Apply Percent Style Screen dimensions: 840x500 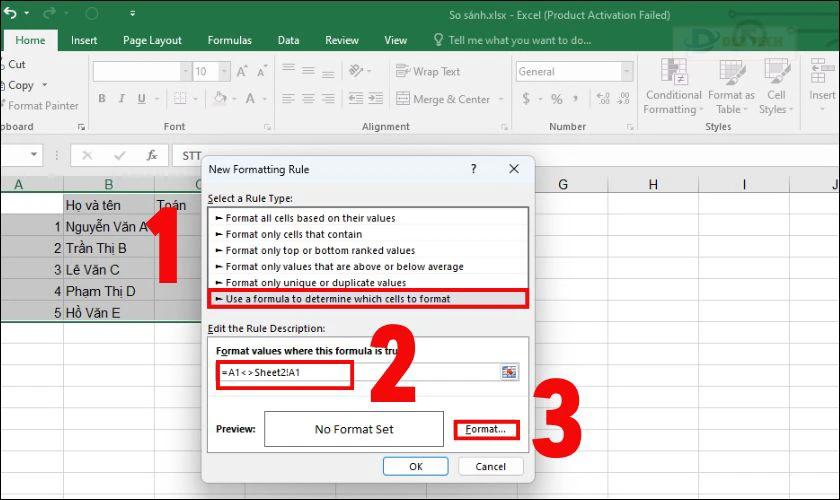click(x=557, y=99)
